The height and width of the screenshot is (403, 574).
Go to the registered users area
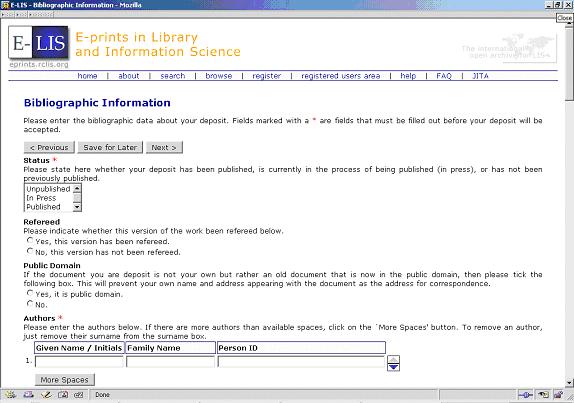click(x=340, y=76)
